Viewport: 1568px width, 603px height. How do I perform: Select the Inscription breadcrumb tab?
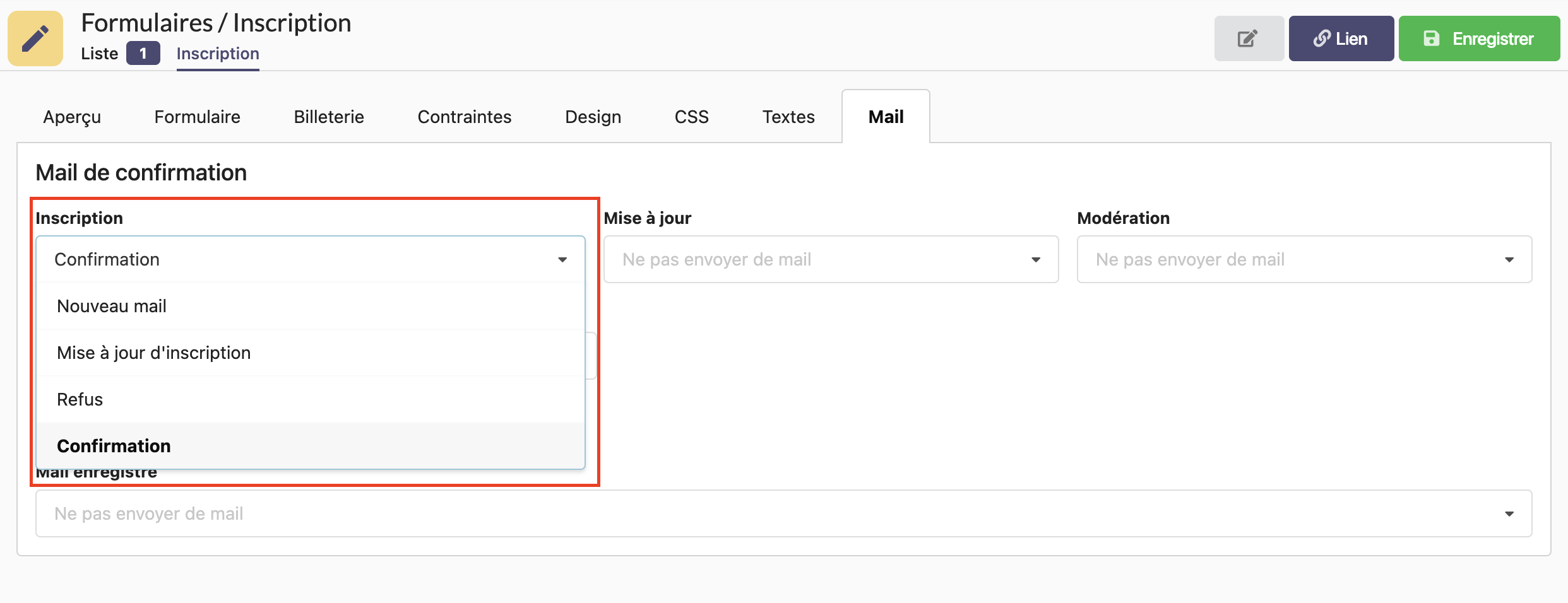tap(218, 54)
